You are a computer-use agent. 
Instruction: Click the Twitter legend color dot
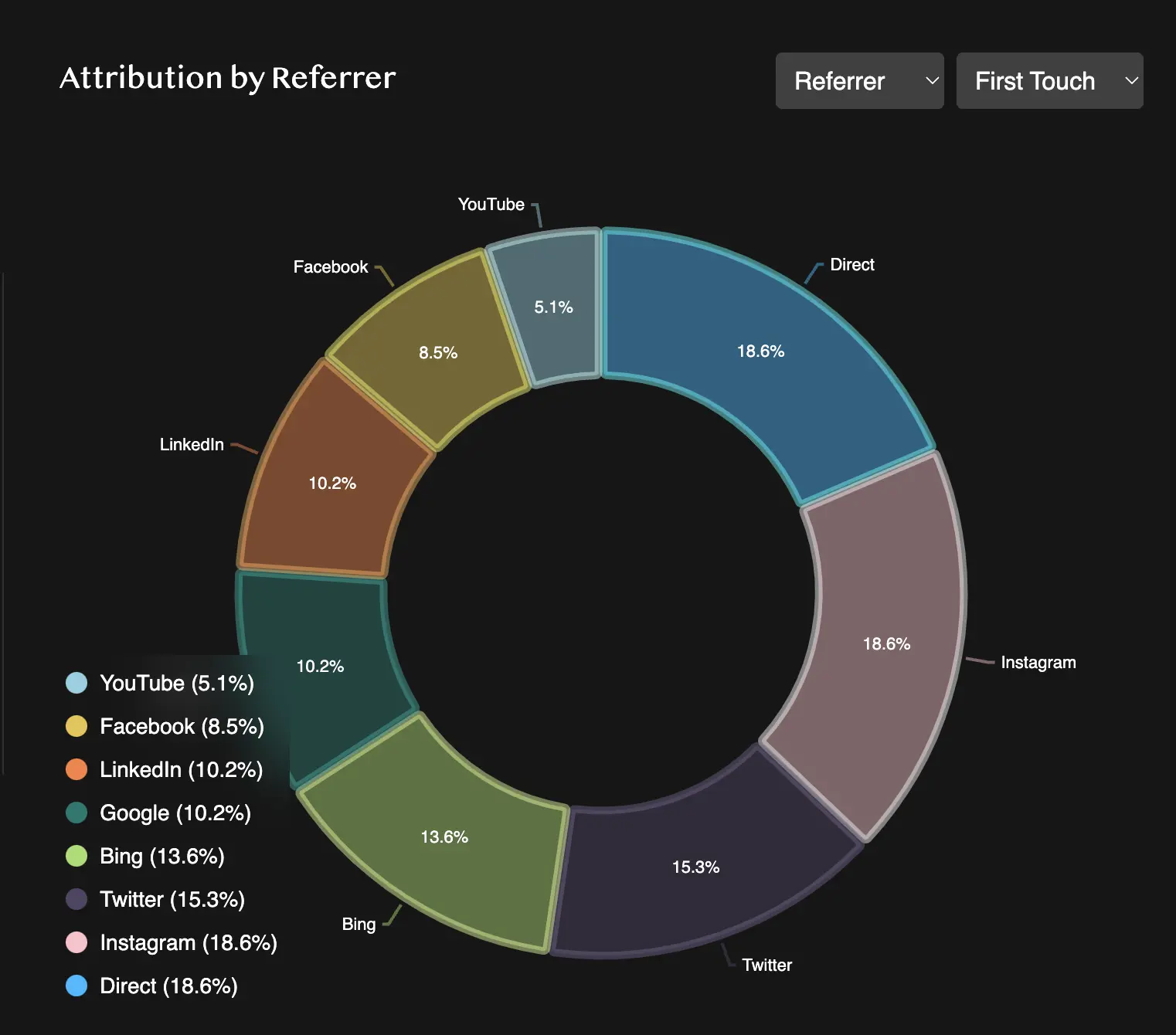pyautogui.click(x=76, y=899)
